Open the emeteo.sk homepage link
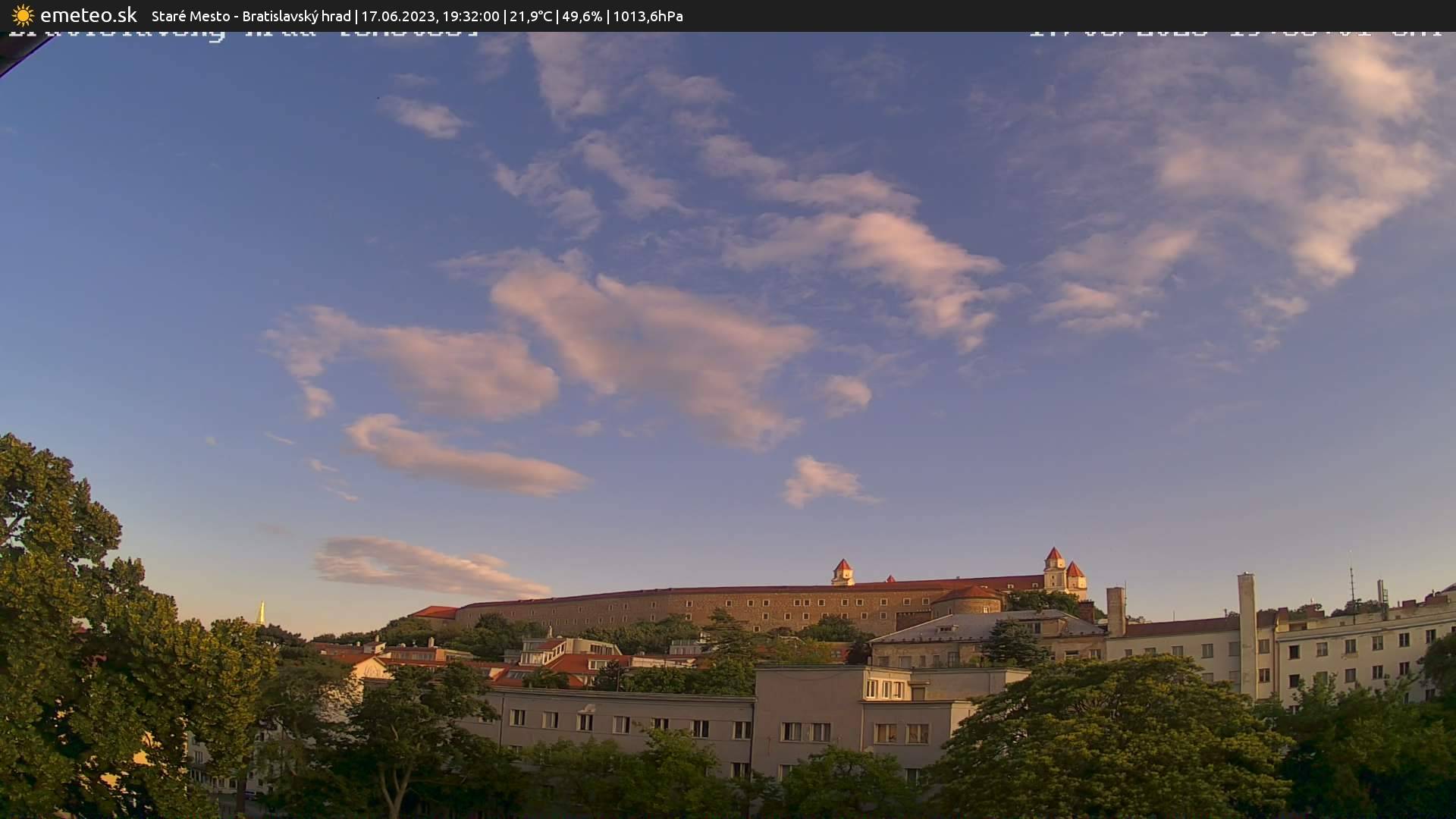This screenshot has height=819, width=1456. click(89, 15)
